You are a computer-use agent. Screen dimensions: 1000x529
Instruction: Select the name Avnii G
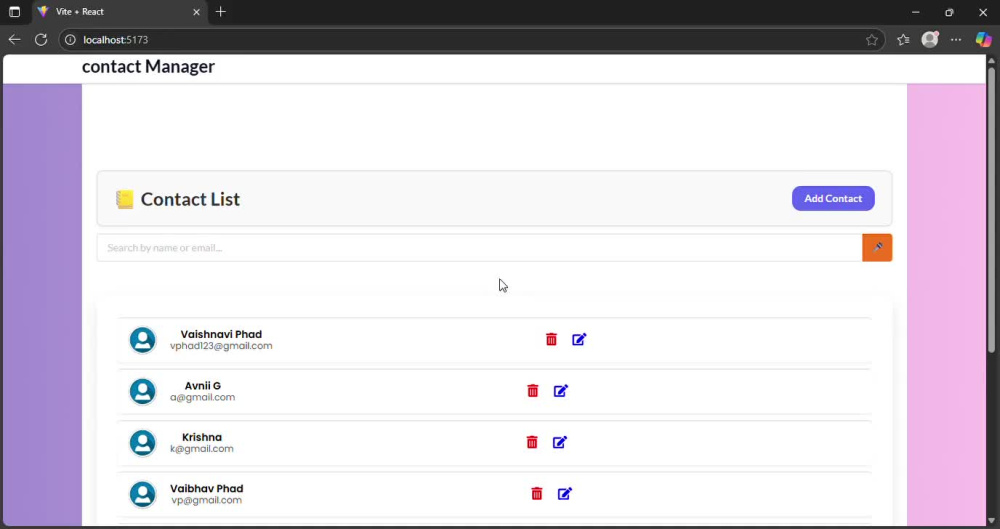(x=203, y=386)
